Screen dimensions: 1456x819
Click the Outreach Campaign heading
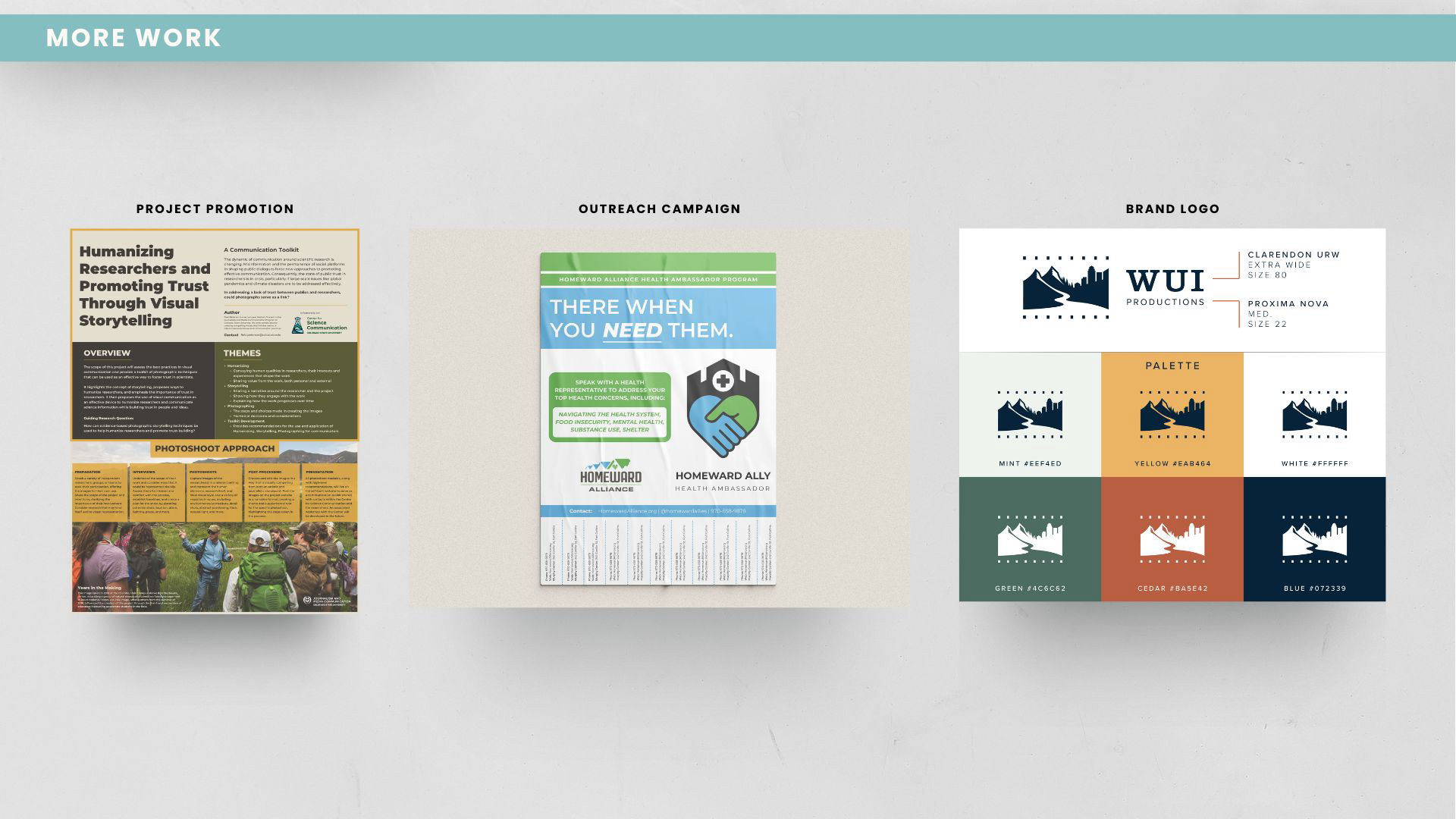pos(659,209)
